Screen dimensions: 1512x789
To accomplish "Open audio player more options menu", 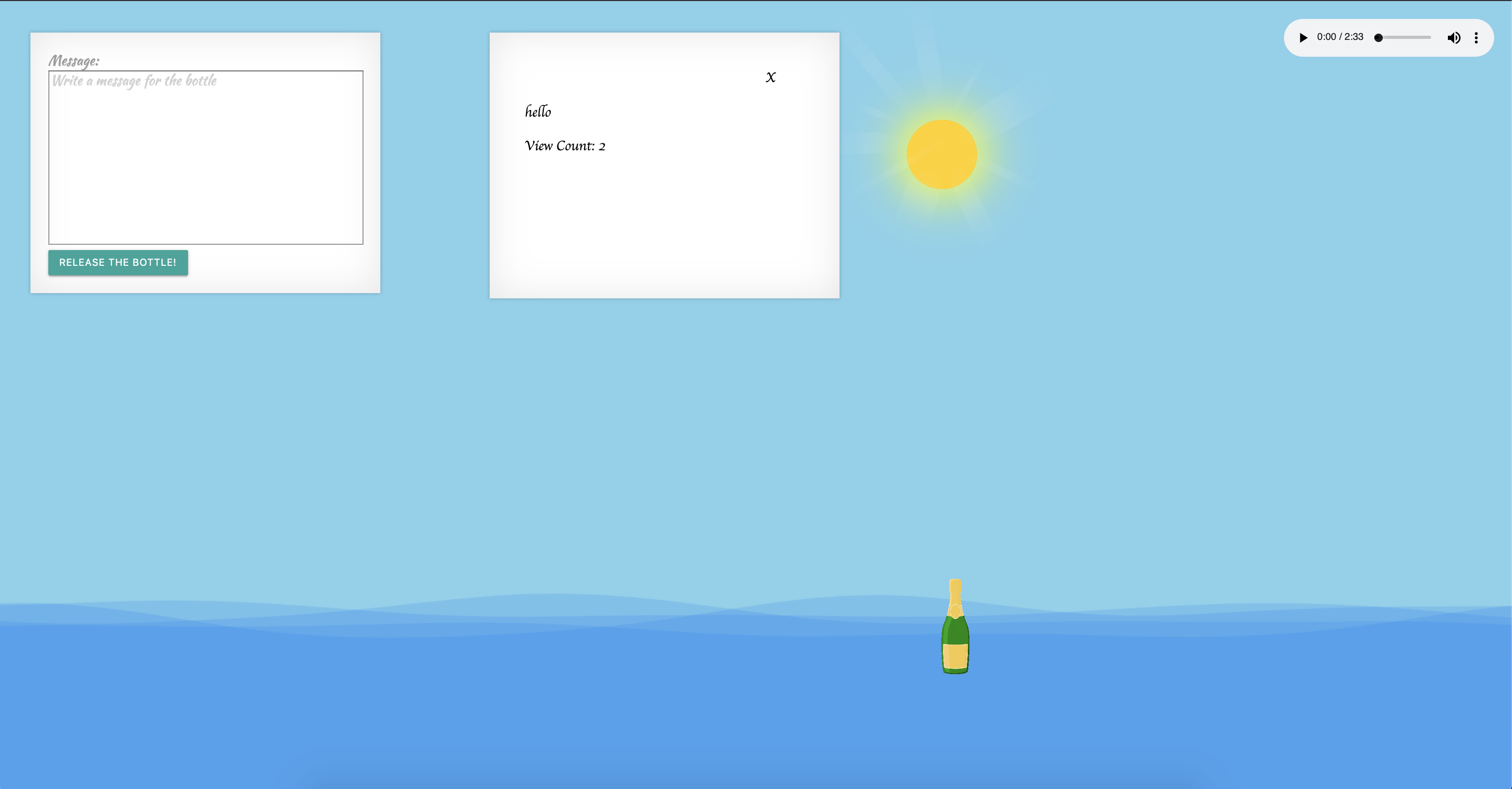I will (x=1476, y=38).
